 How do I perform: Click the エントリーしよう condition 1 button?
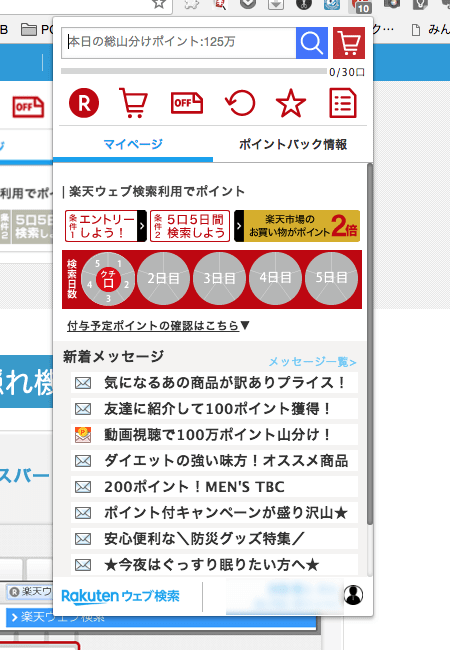click(106, 226)
